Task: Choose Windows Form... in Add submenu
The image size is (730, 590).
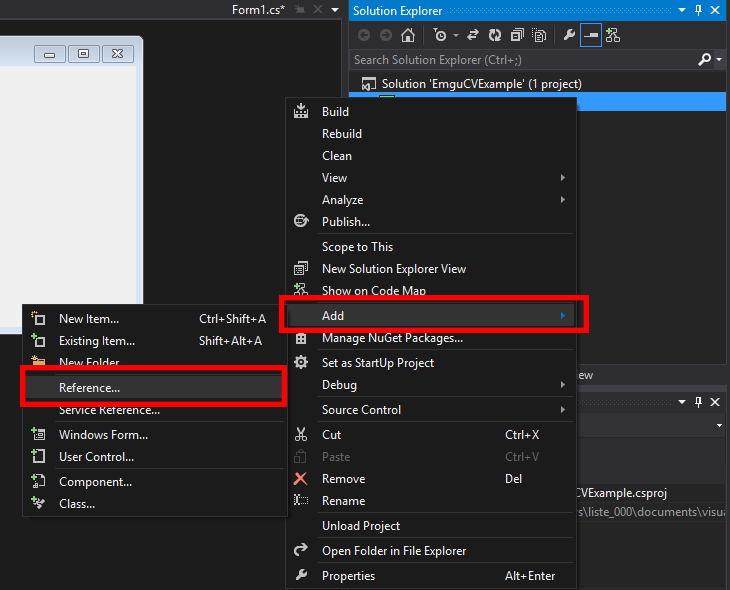Action: coord(155,435)
